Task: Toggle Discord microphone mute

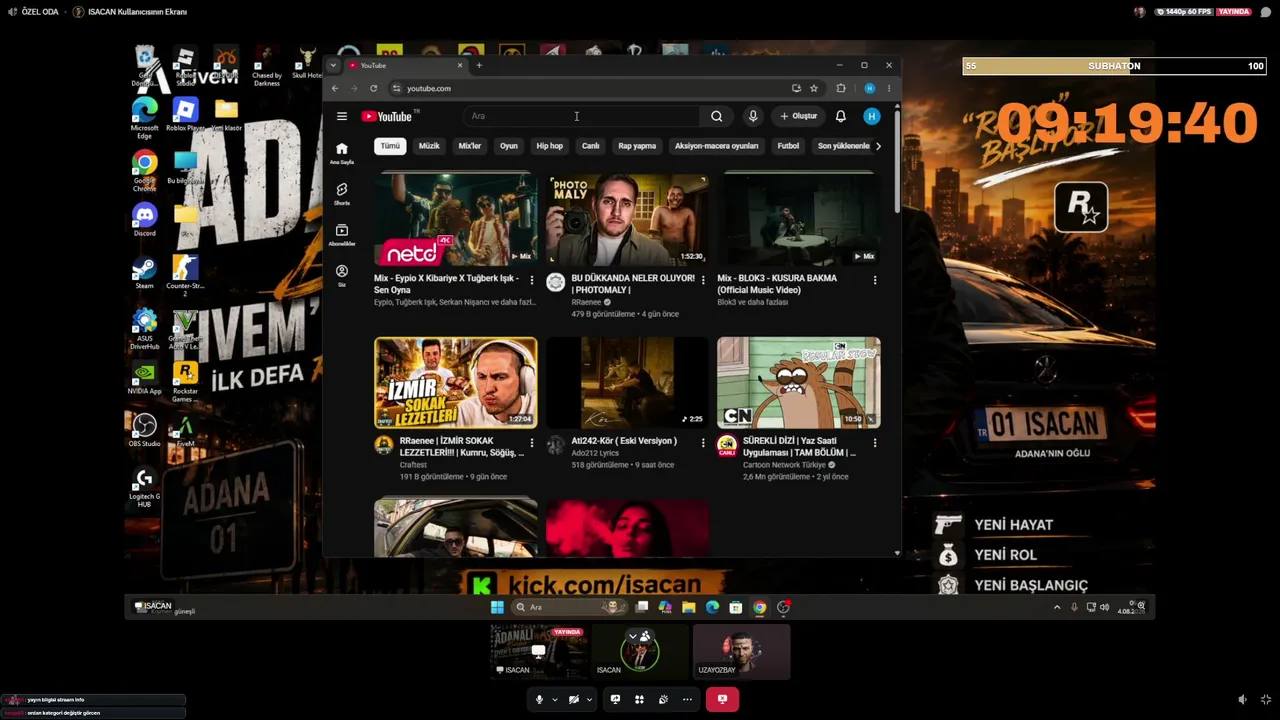Action: (x=539, y=700)
